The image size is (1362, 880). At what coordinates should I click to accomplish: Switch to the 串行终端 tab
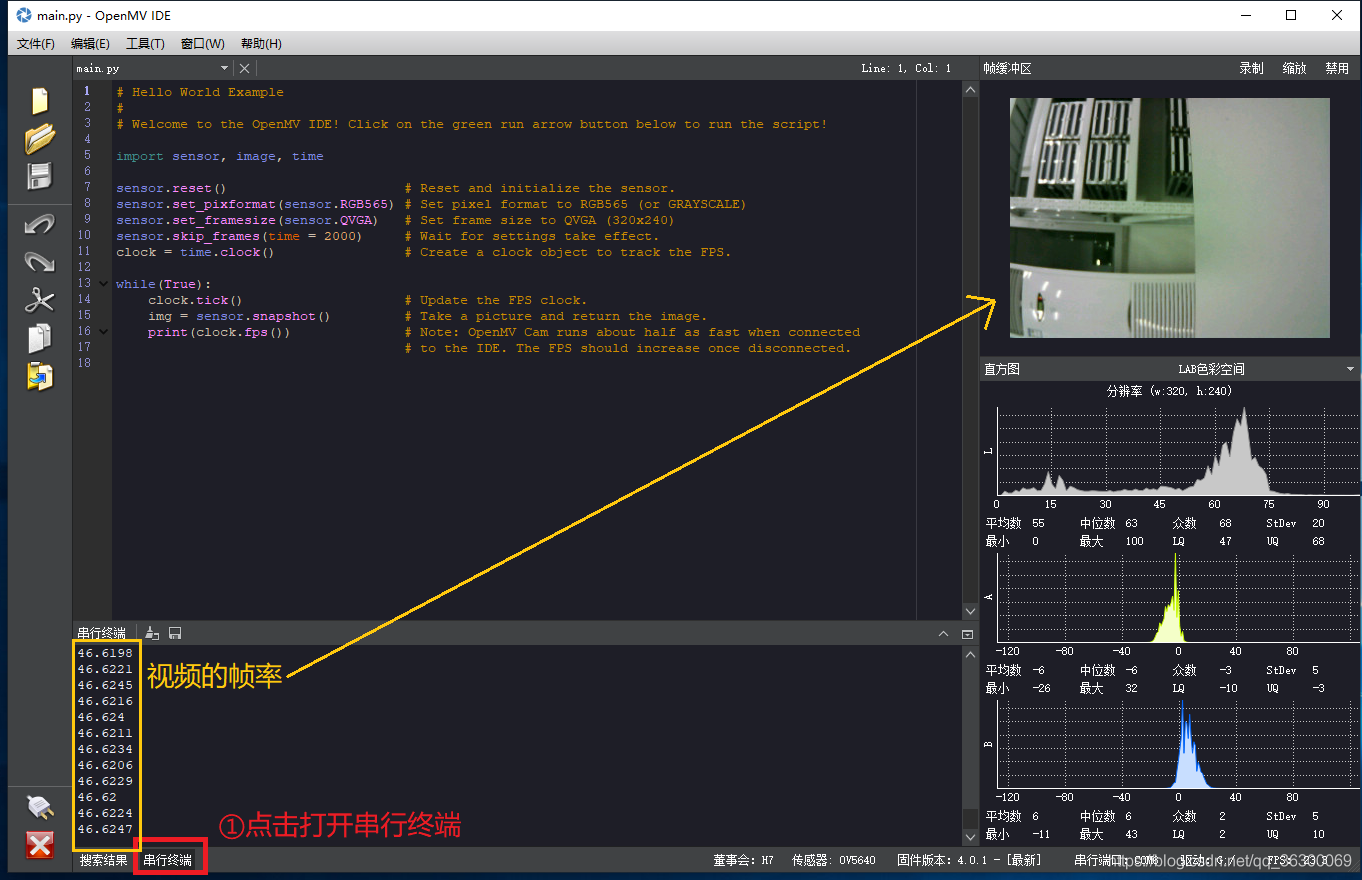(167, 860)
